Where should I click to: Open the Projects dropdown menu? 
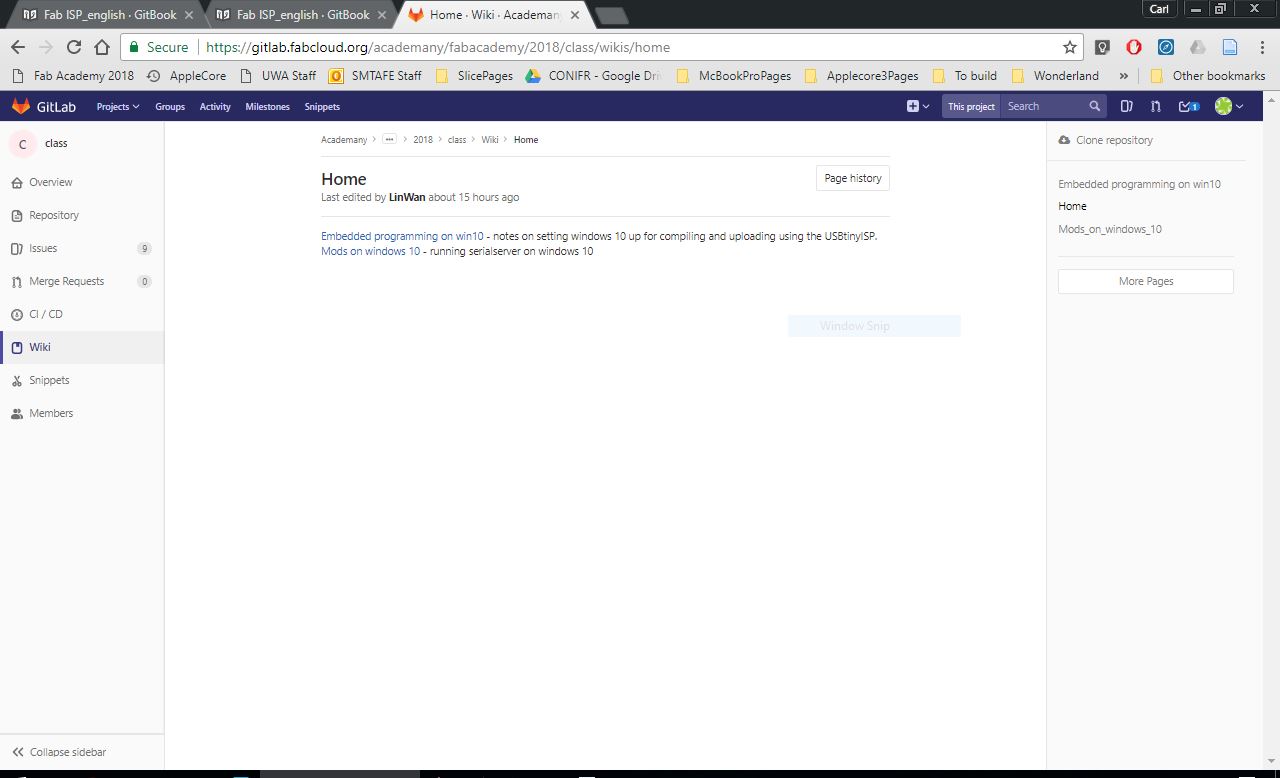(118, 107)
